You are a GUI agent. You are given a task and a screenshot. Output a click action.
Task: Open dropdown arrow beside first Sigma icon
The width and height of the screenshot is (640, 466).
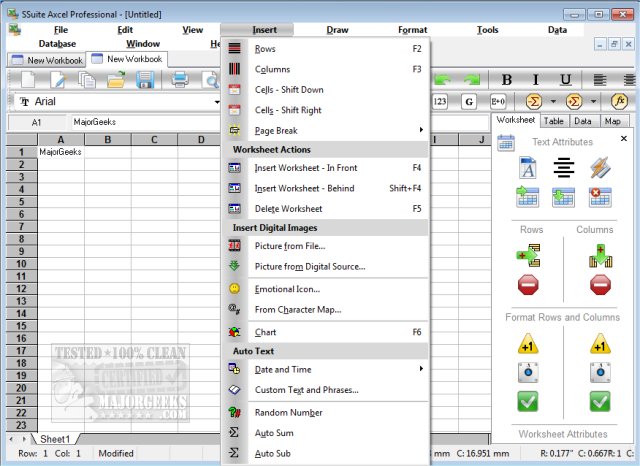553,101
